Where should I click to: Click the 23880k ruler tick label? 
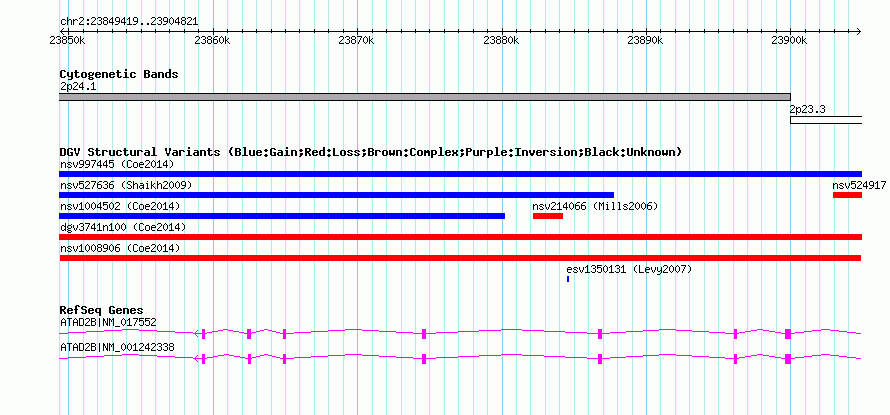502,40
